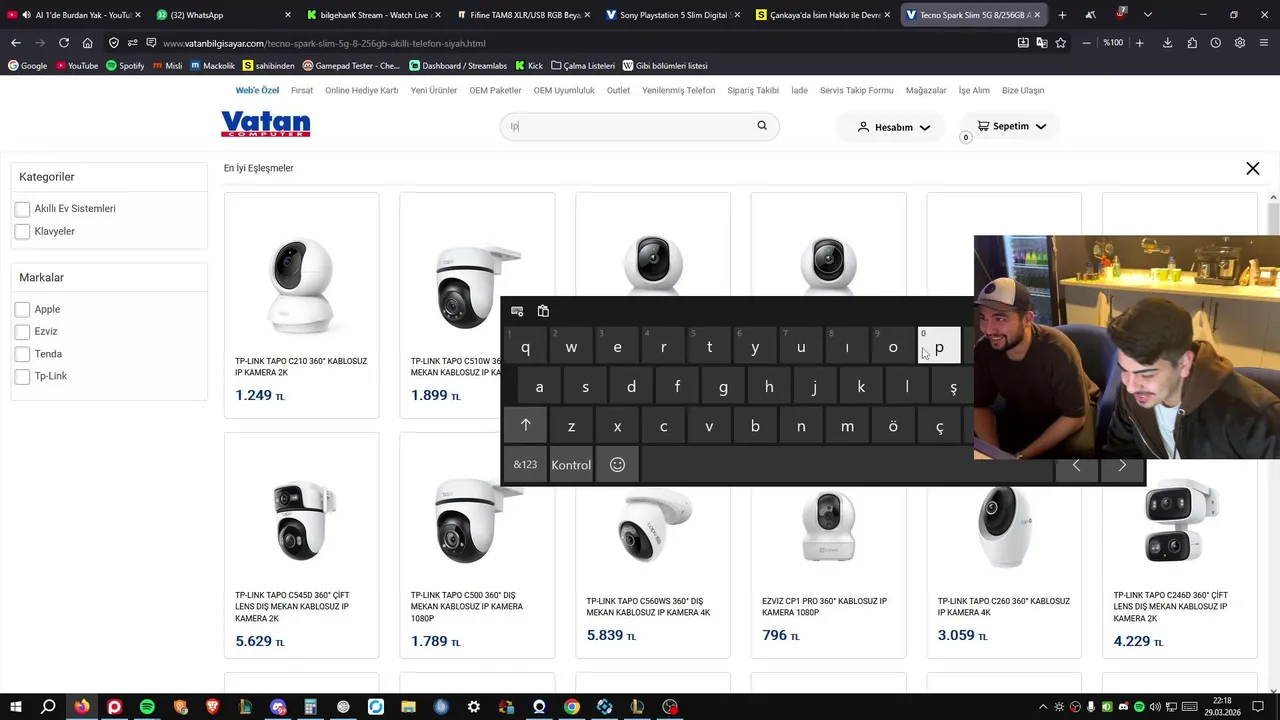The image size is (1280, 720).
Task: Click the search magnifier icon in Vatan search bar
Action: (x=762, y=126)
